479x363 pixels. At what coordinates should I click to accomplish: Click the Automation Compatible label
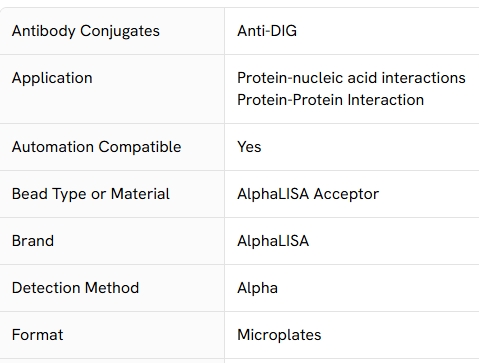tap(96, 147)
